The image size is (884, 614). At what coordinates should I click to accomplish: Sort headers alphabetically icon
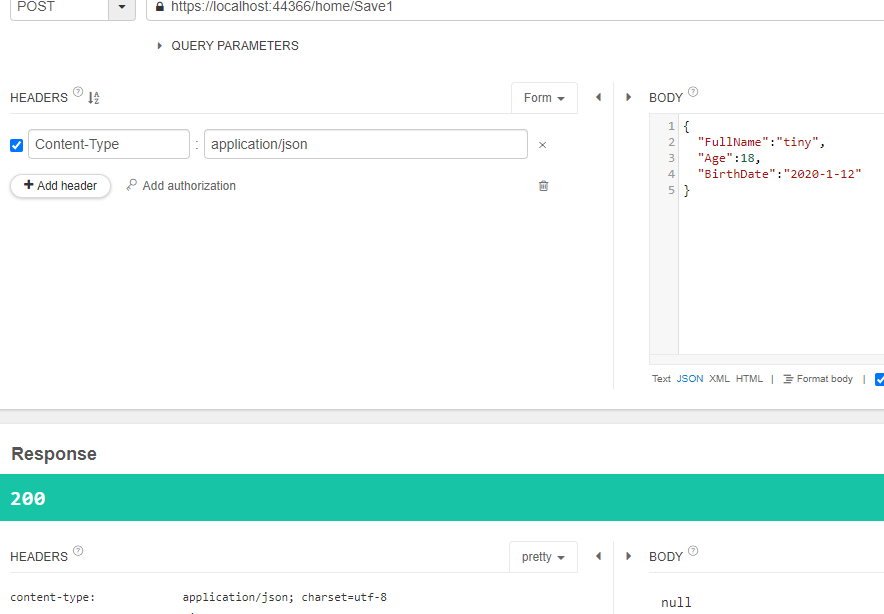[94, 98]
